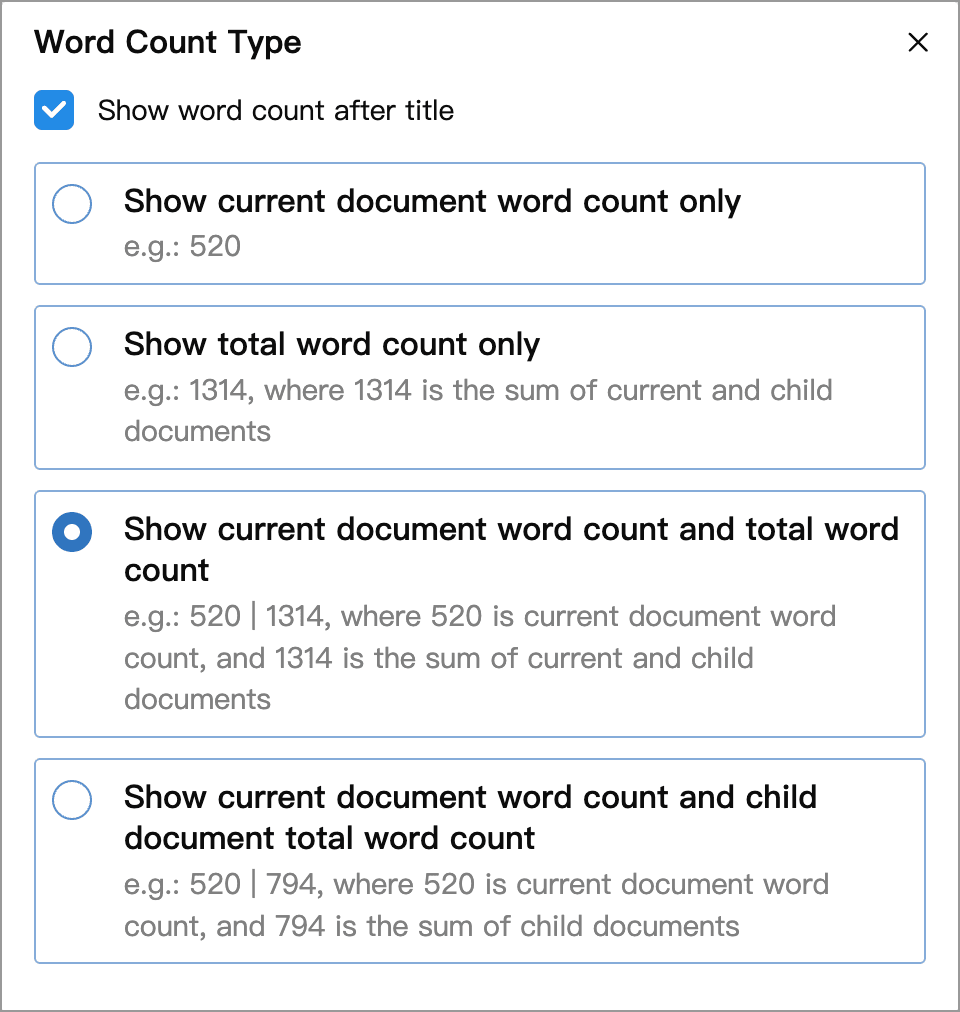The height and width of the screenshot is (1012, 960).
Task: Click the 'count' continuation line of the third option heading
Action: pos(167,571)
